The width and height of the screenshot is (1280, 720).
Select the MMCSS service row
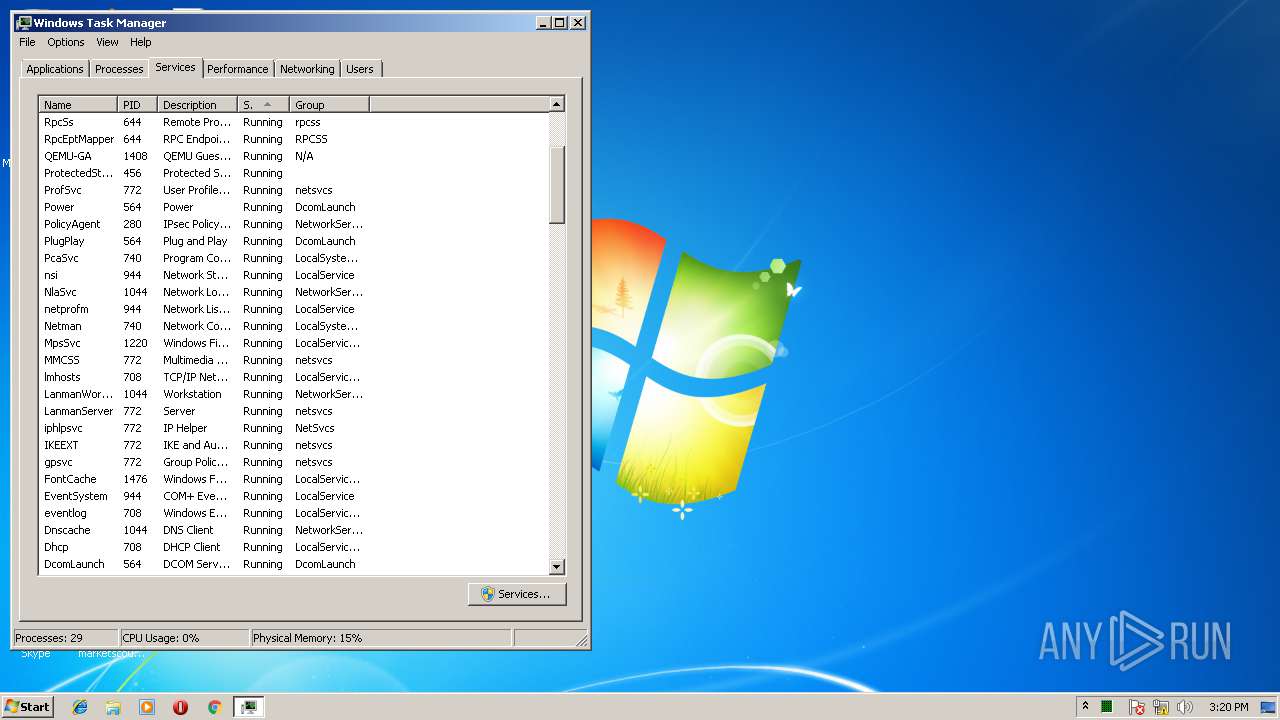tap(294, 360)
